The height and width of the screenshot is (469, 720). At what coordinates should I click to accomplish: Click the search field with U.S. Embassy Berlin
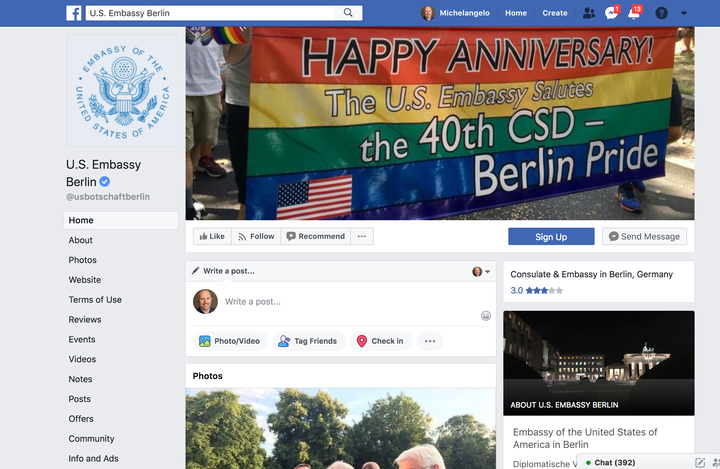[211, 13]
